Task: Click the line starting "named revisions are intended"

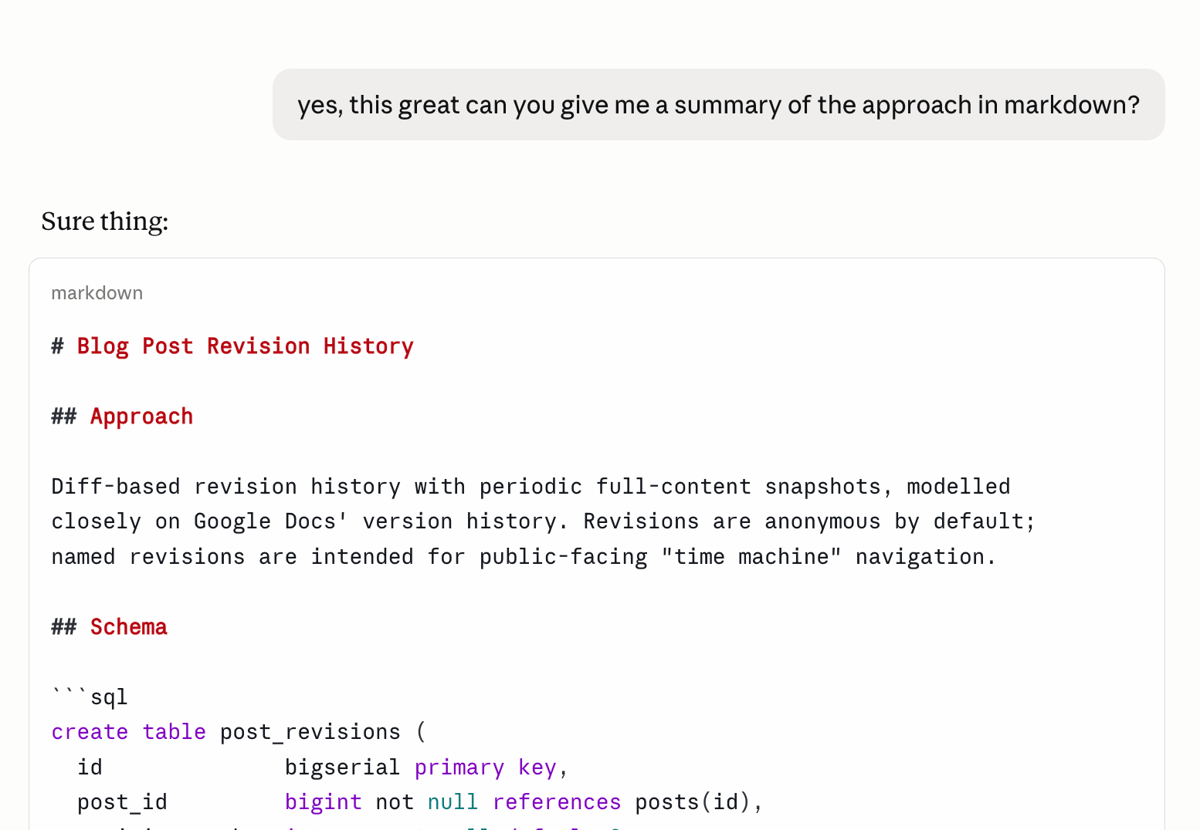Action: click(x=524, y=556)
